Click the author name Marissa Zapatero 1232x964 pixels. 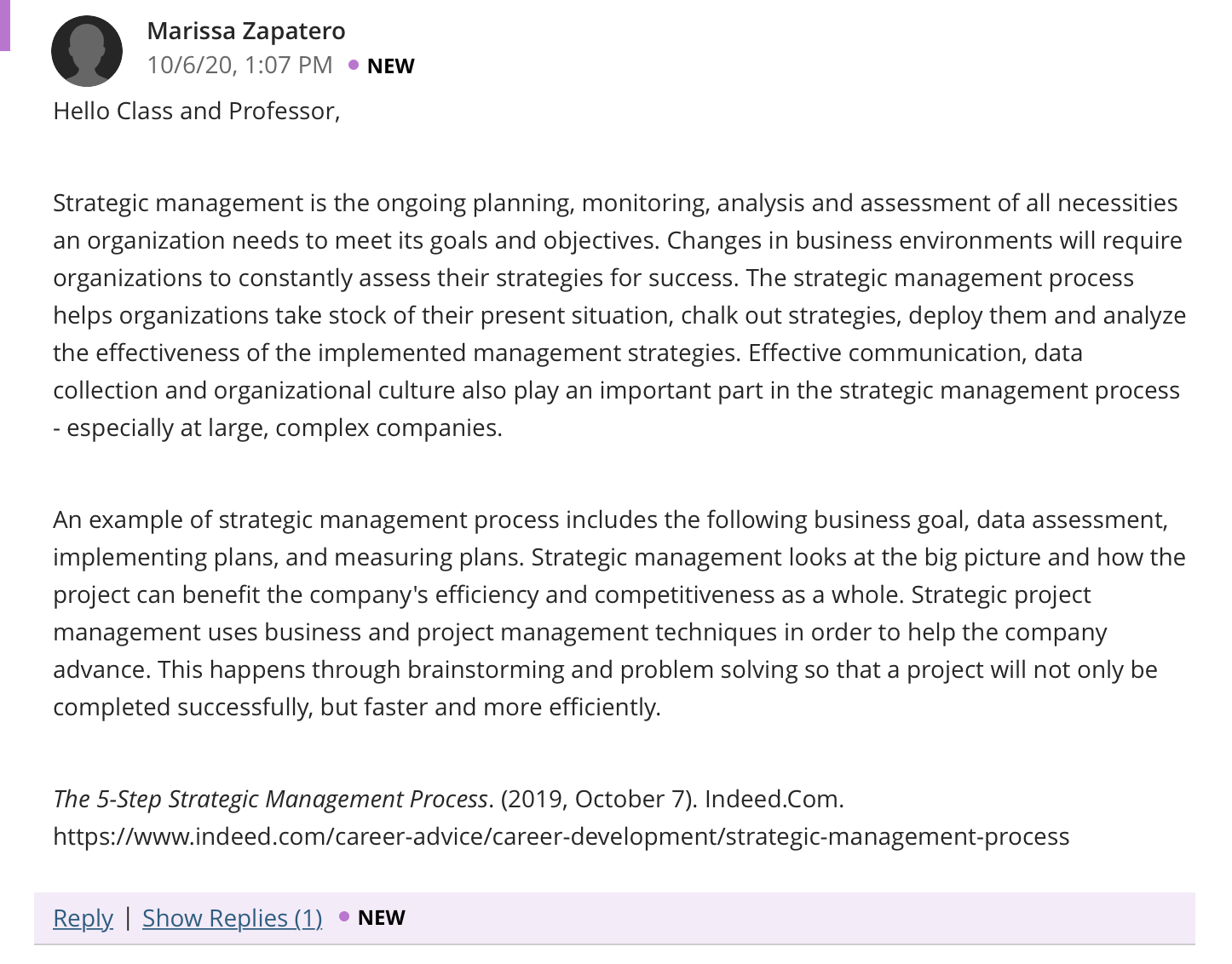(246, 31)
